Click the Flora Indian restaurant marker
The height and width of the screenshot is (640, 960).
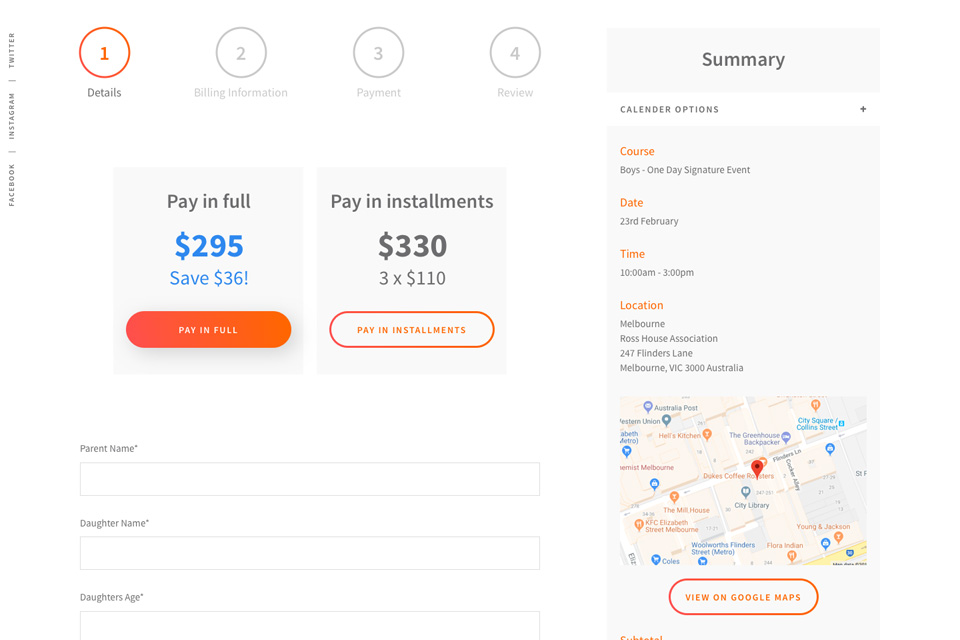(x=791, y=555)
